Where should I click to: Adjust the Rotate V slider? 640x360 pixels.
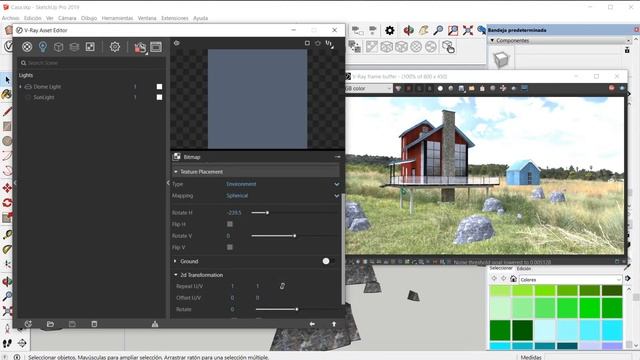pyautogui.click(x=294, y=236)
